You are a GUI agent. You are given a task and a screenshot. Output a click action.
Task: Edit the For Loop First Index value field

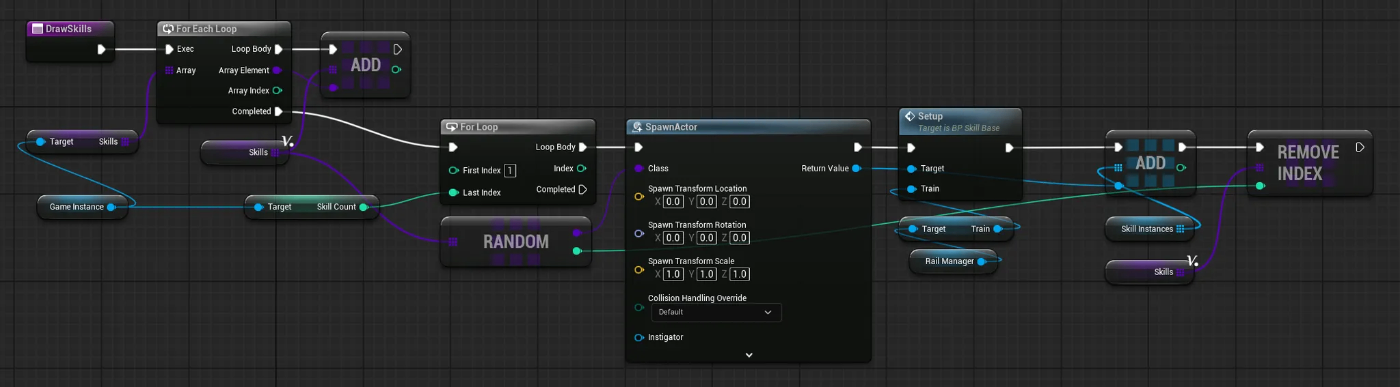510,170
